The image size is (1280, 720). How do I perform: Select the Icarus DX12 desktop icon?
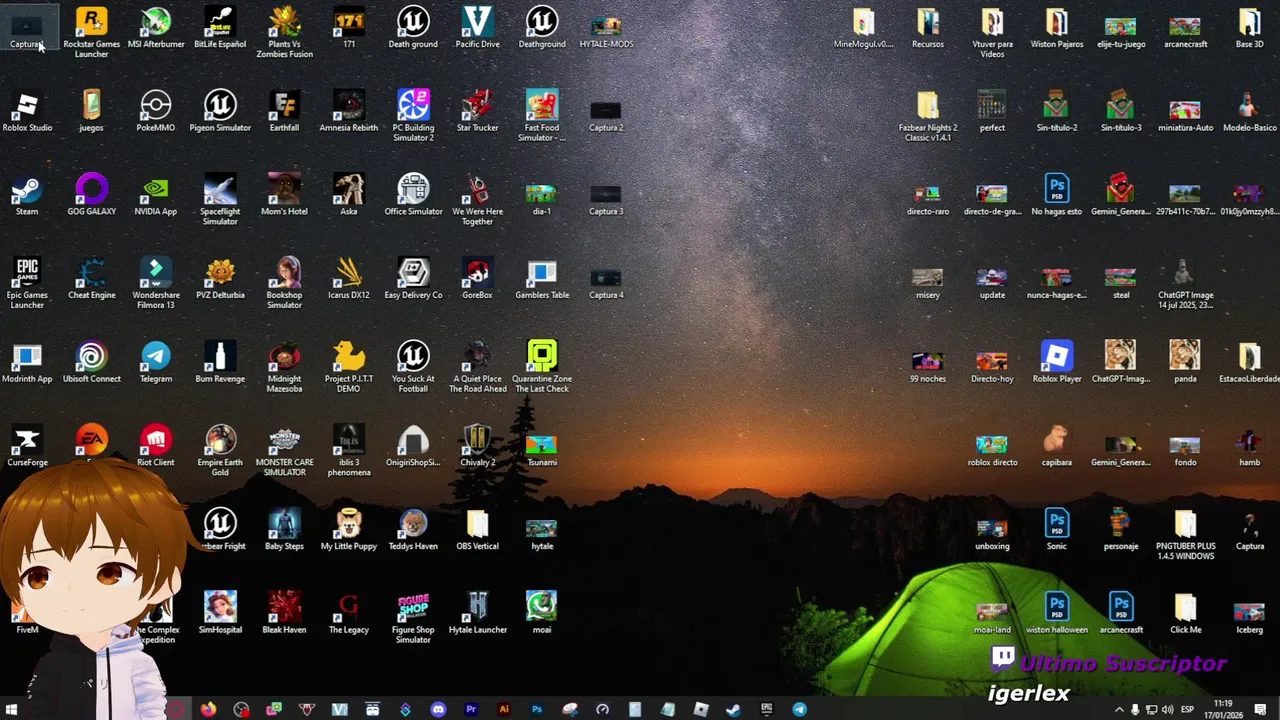click(x=349, y=279)
